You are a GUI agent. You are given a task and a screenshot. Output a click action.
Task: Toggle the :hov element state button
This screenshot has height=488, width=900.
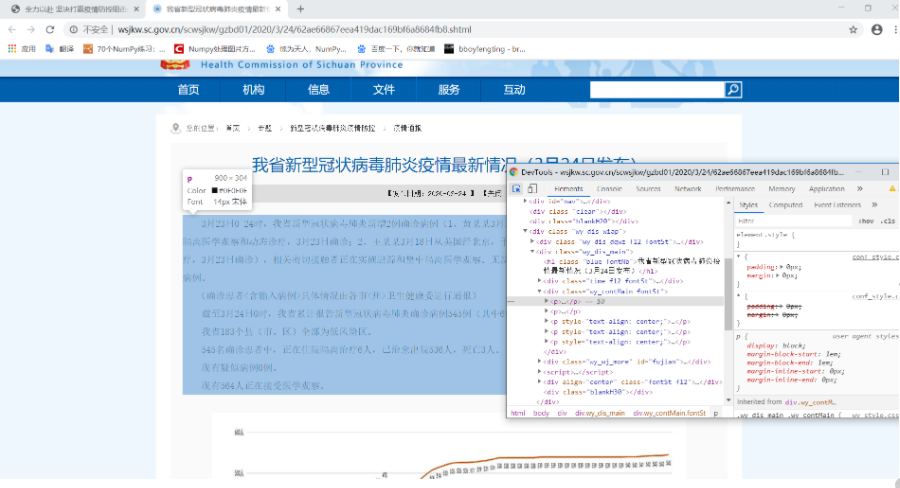point(866,220)
